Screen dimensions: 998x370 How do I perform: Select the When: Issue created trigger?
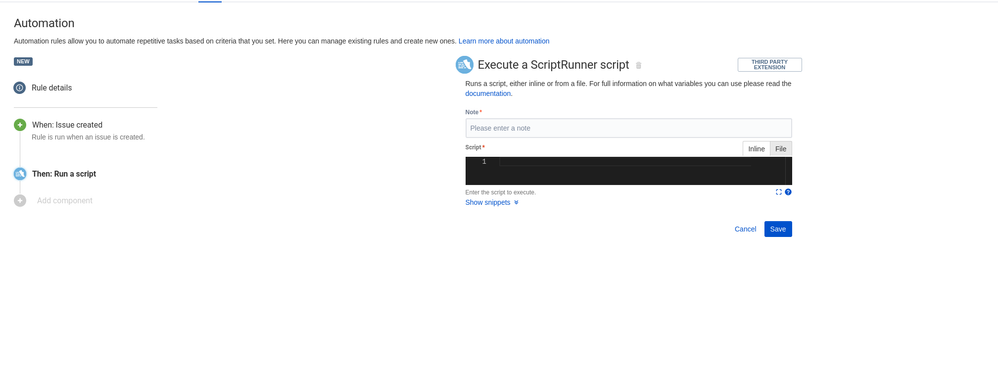pyautogui.click(x=67, y=125)
